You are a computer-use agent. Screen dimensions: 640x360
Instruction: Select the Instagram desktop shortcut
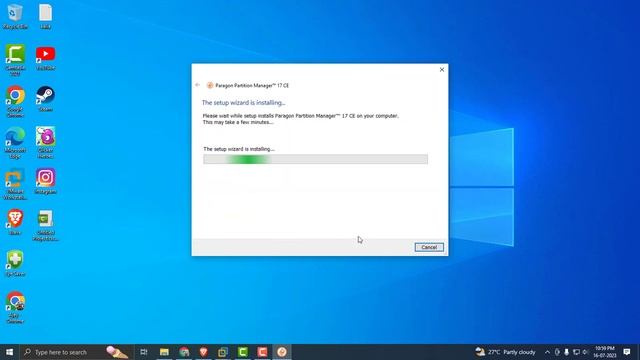point(45,181)
